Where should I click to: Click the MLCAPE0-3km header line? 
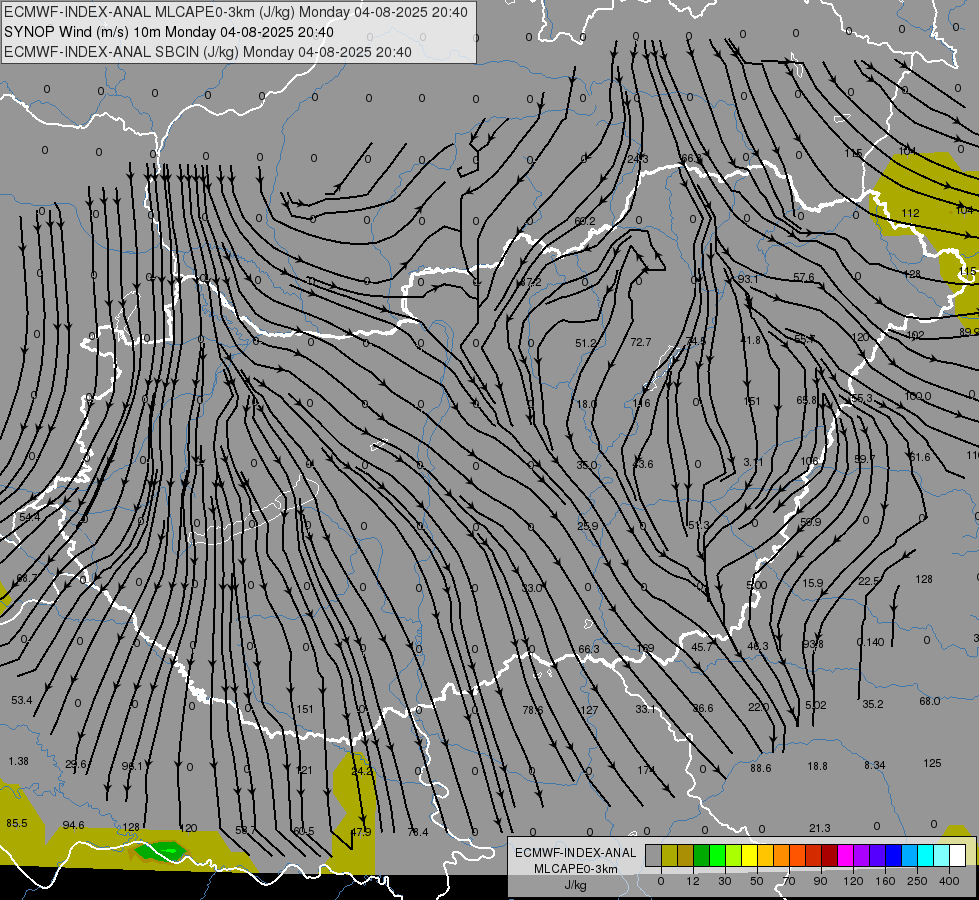coord(235,12)
